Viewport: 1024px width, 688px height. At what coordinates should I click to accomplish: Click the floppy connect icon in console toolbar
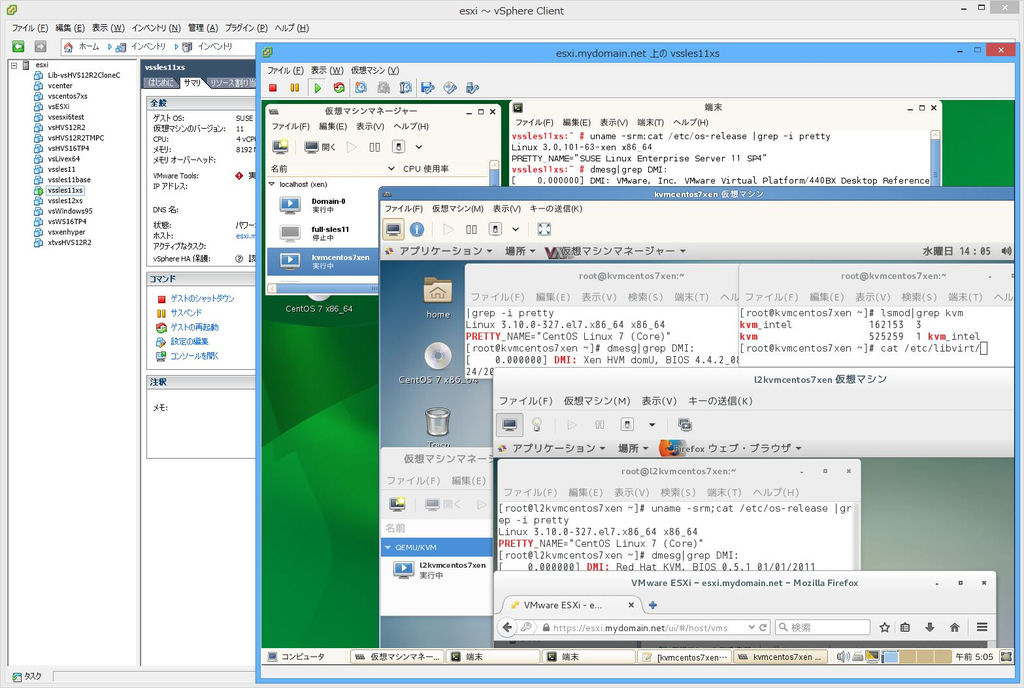[x=428, y=87]
